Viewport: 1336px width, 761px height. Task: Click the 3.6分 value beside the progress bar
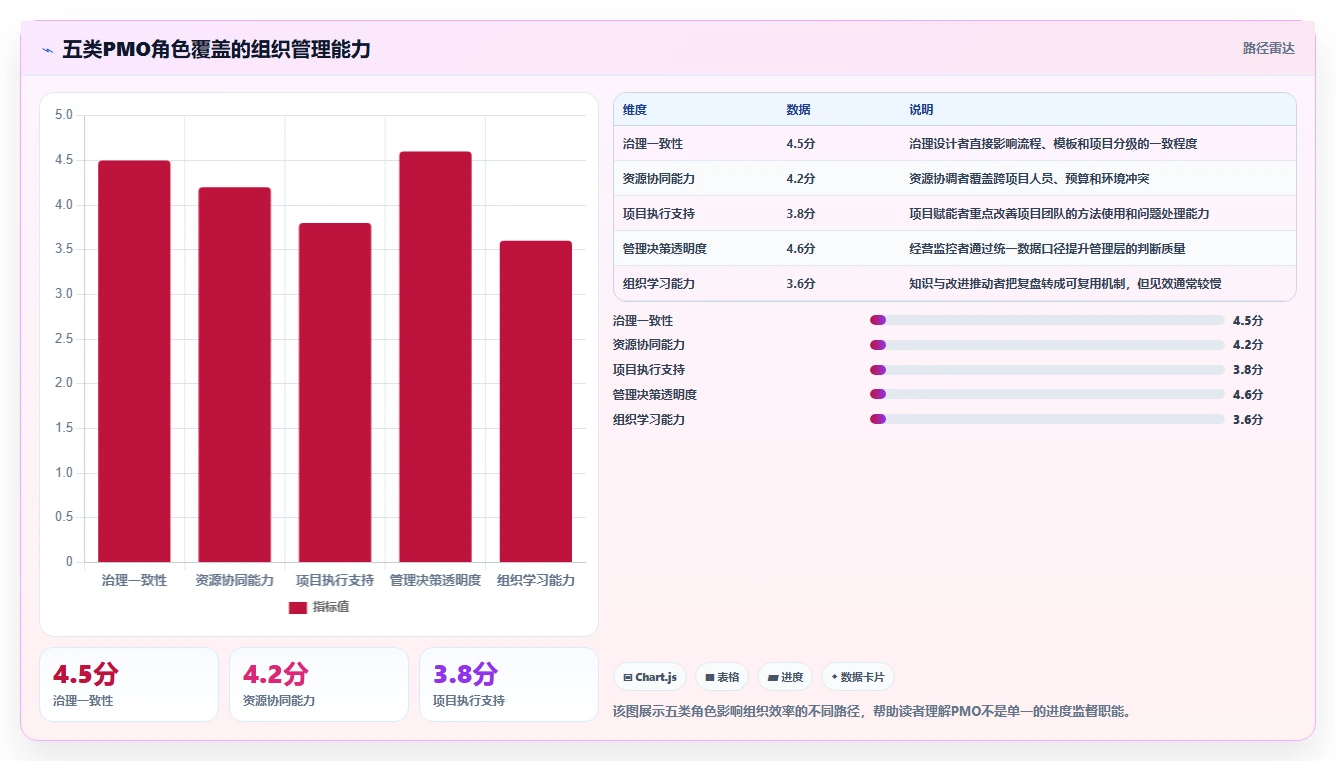(x=1248, y=420)
